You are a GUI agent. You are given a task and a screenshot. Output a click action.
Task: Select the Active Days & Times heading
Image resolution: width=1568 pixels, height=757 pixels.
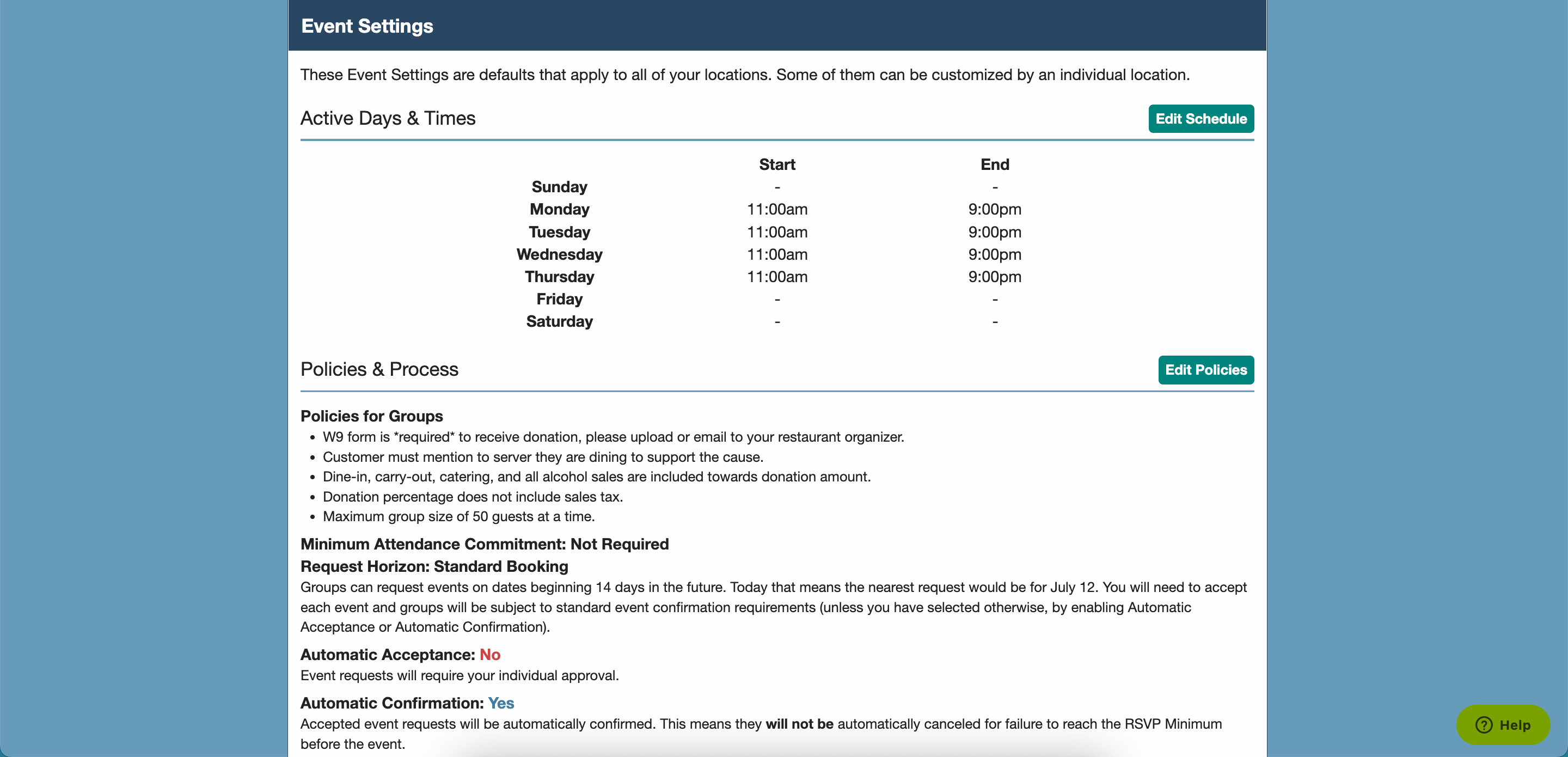point(388,118)
